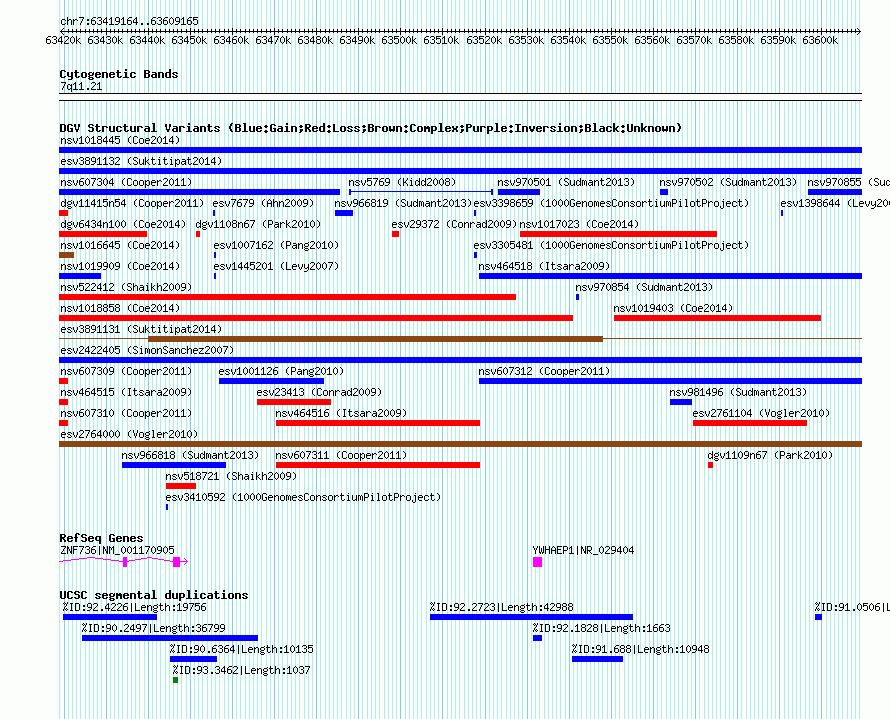This screenshot has width=890, height=719.
Task: Click the RefSeq Genes track title
Action: (x=101, y=538)
